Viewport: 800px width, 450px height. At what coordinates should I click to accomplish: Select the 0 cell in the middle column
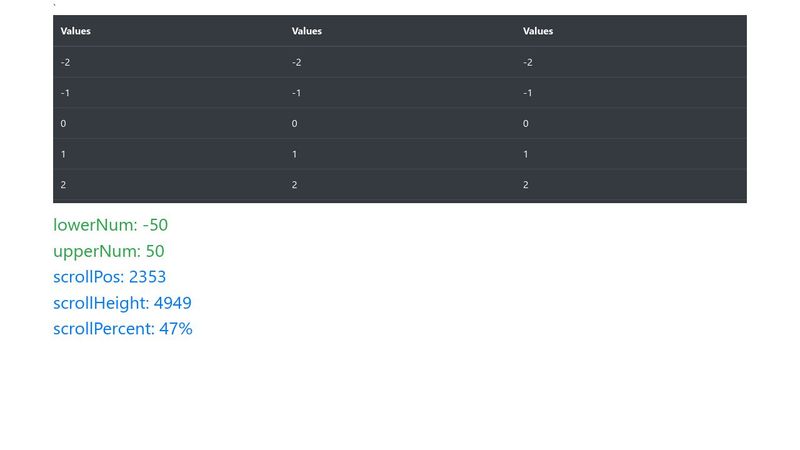click(x=295, y=124)
